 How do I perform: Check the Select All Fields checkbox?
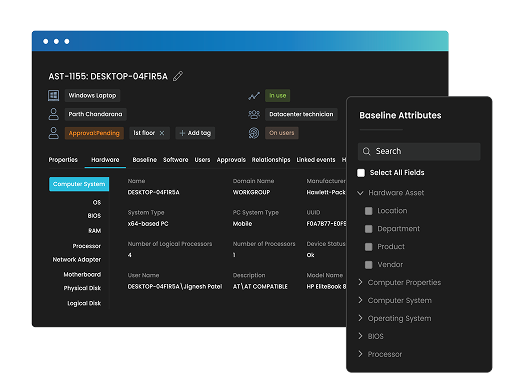(x=361, y=173)
